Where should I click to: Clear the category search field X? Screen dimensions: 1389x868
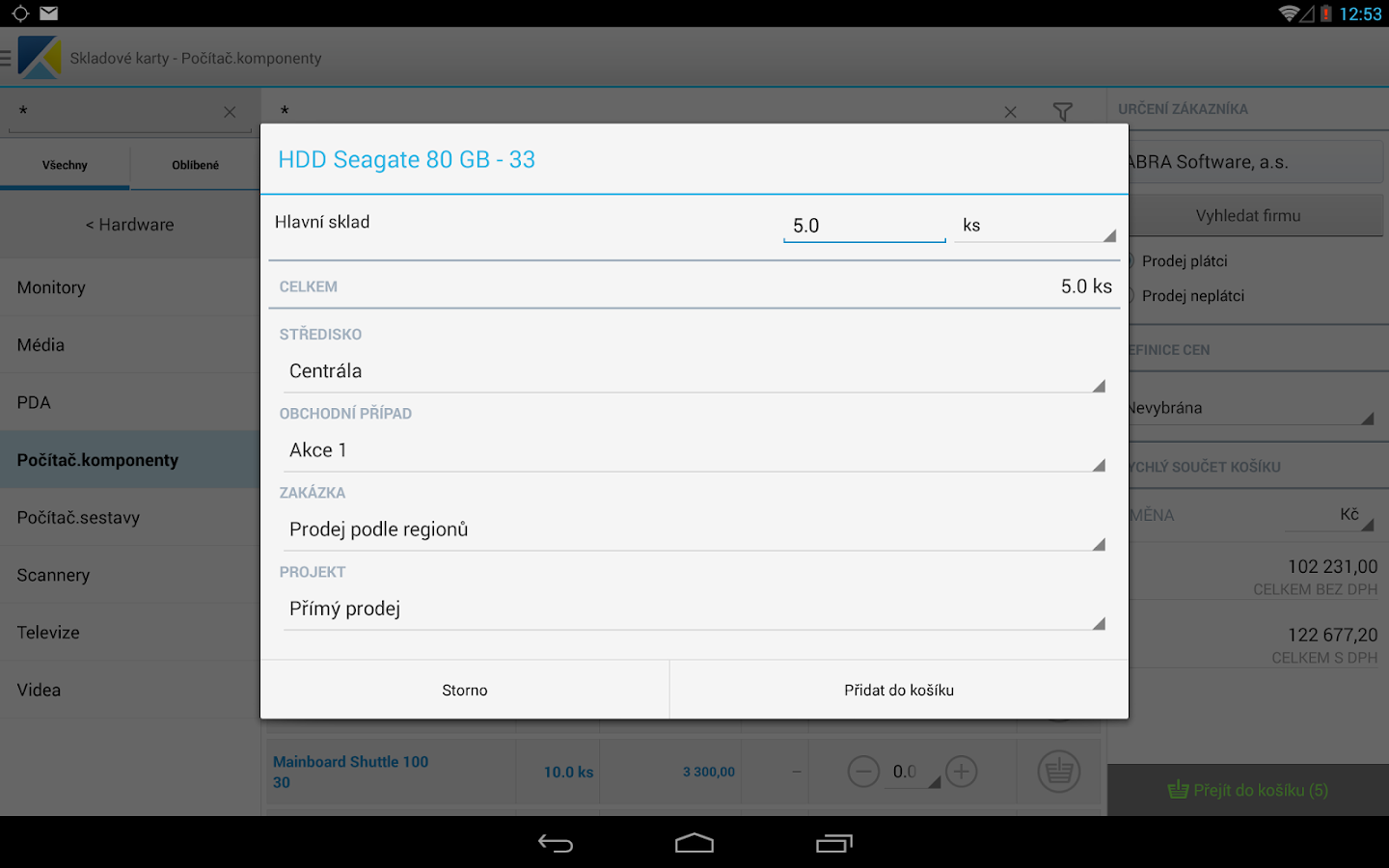coord(230,112)
